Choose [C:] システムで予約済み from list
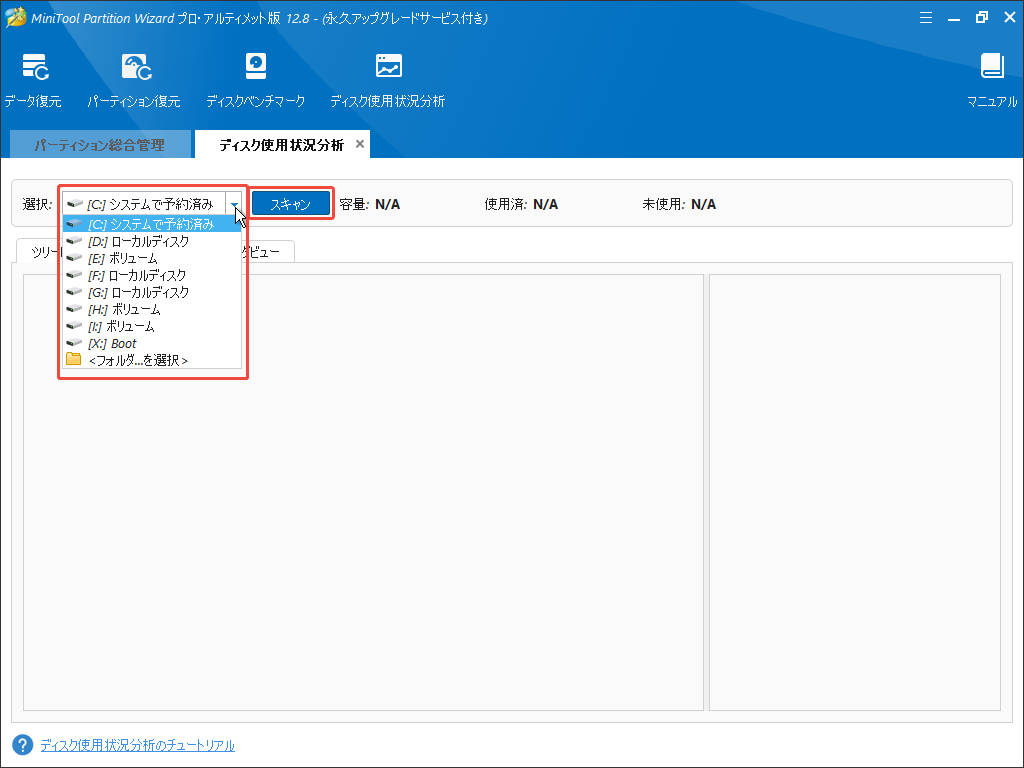 152,224
